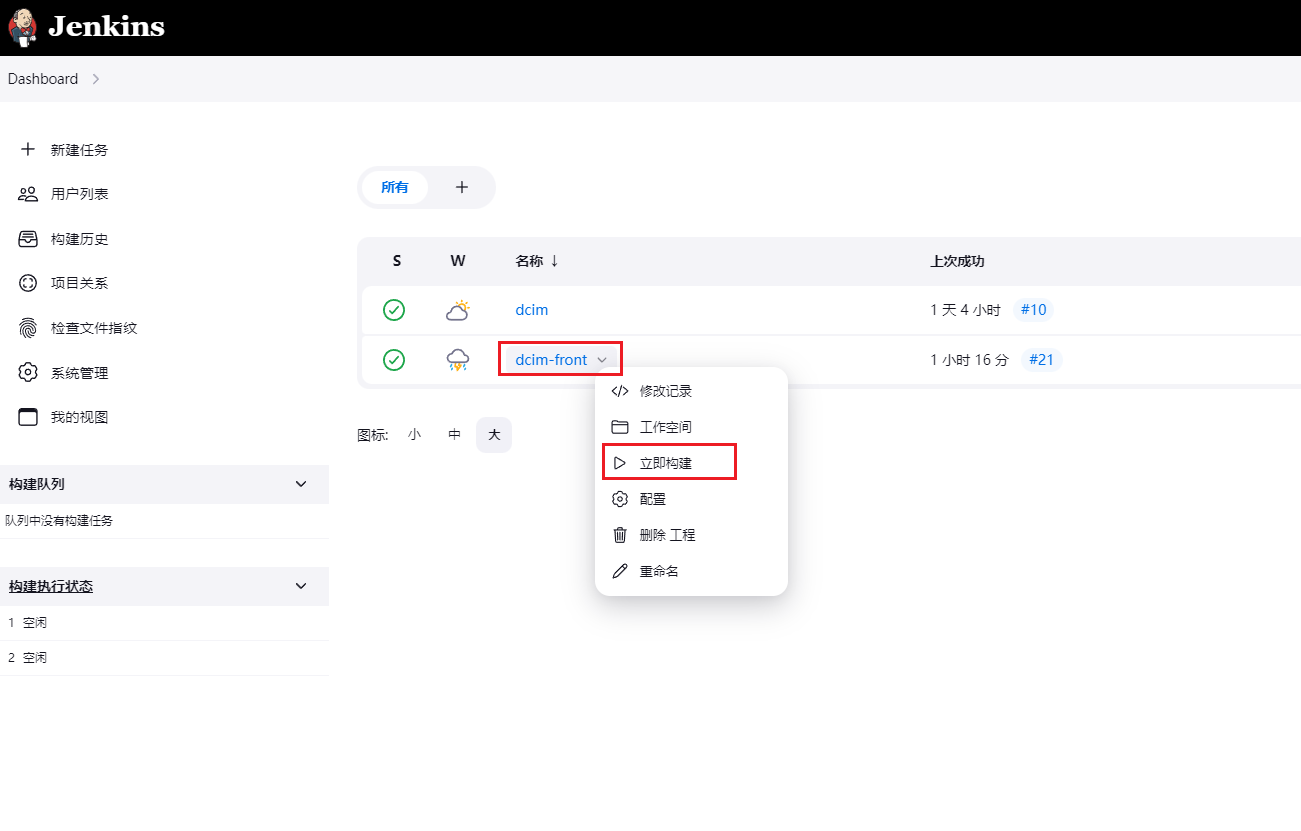The width and height of the screenshot is (1301, 831).
Task: Click the 上次成功 column header
Action: coord(957,261)
